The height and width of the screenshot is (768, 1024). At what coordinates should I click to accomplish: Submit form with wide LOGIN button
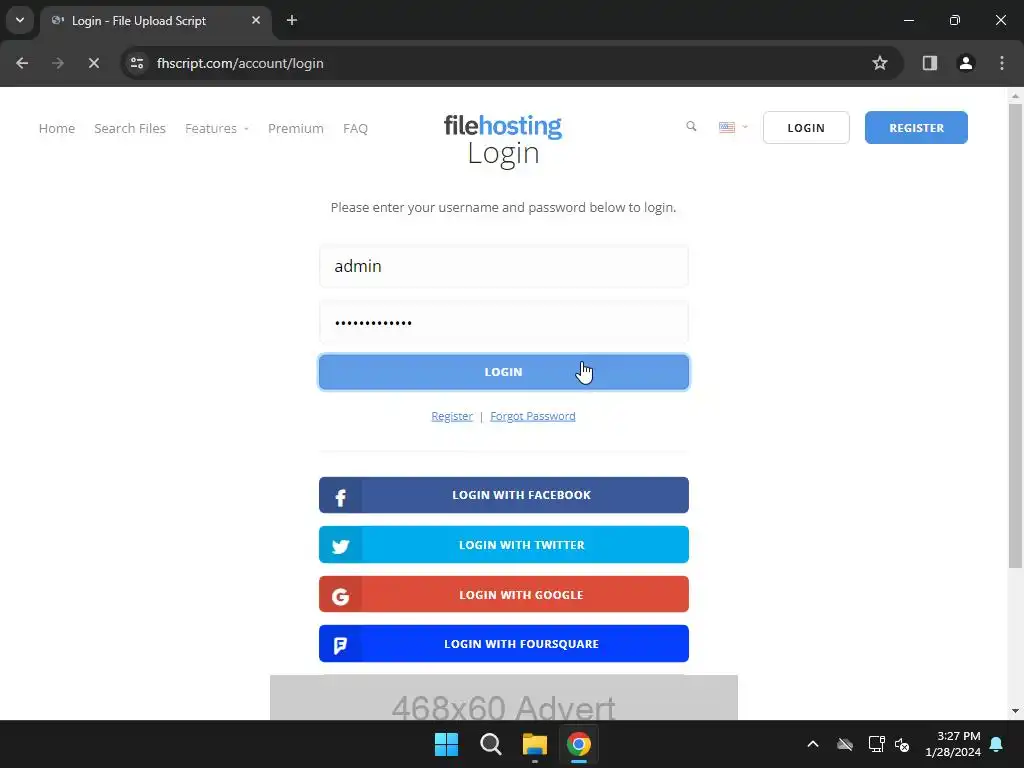504,372
